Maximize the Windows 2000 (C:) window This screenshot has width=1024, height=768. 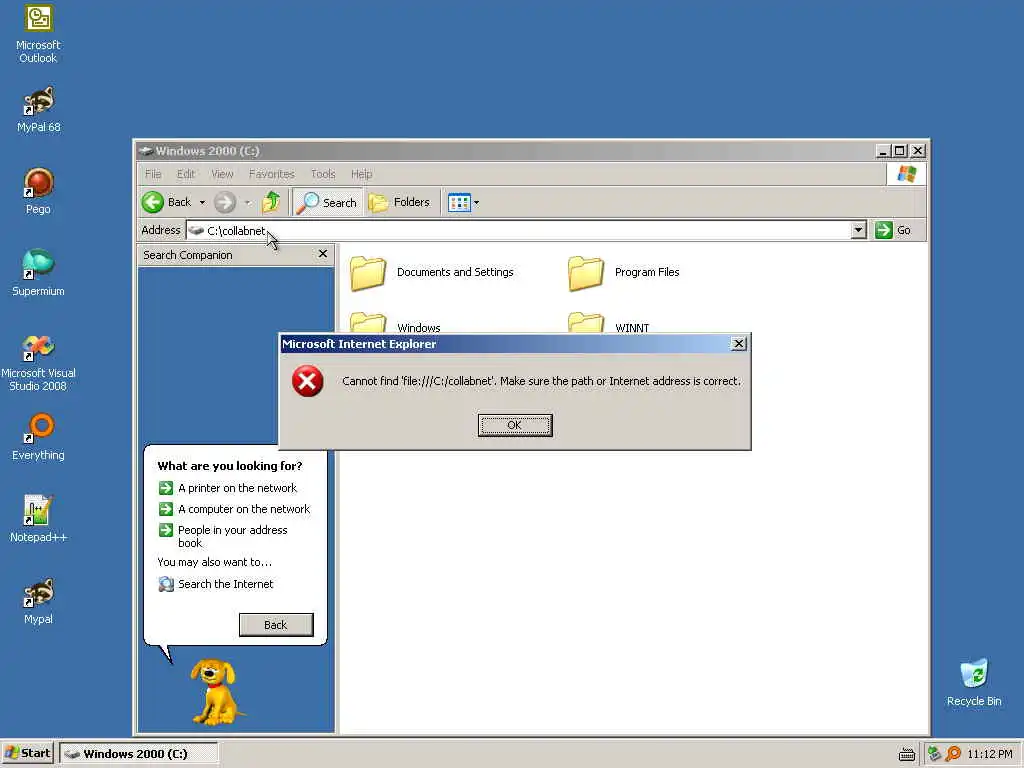pyautogui.click(x=899, y=151)
